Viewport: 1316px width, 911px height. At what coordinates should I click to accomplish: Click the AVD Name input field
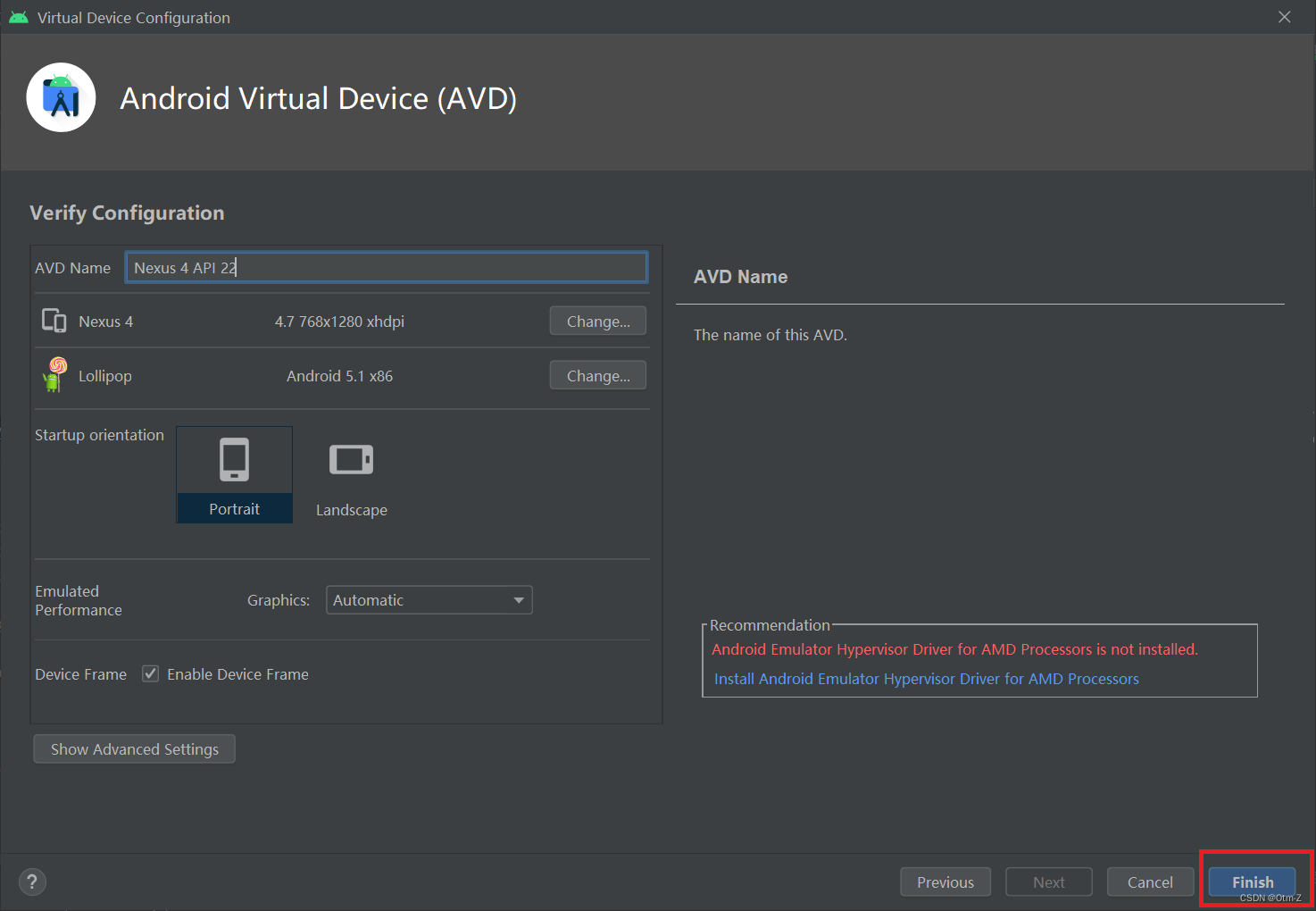[387, 268]
